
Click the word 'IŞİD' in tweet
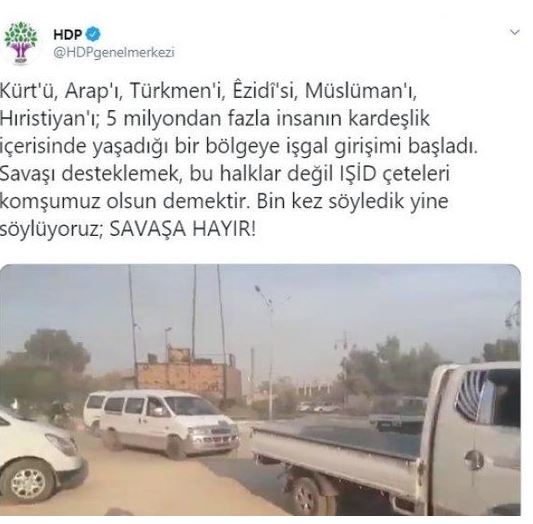(x=358, y=174)
